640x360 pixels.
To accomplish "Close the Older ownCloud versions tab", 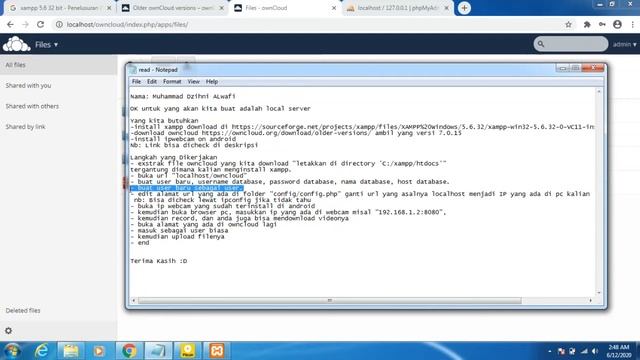I will (222, 8).
